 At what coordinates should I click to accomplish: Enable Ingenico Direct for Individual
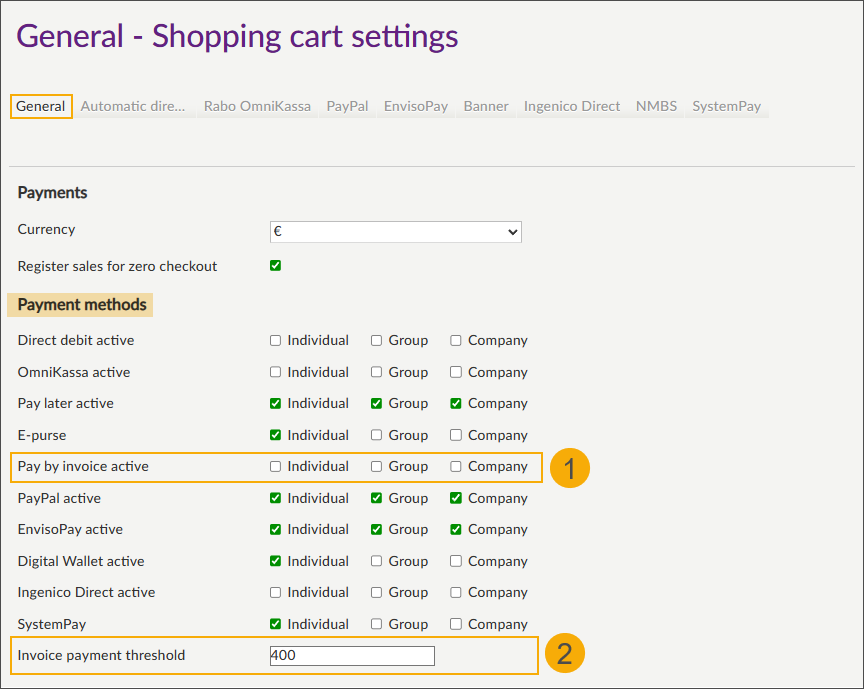coord(276,592)
